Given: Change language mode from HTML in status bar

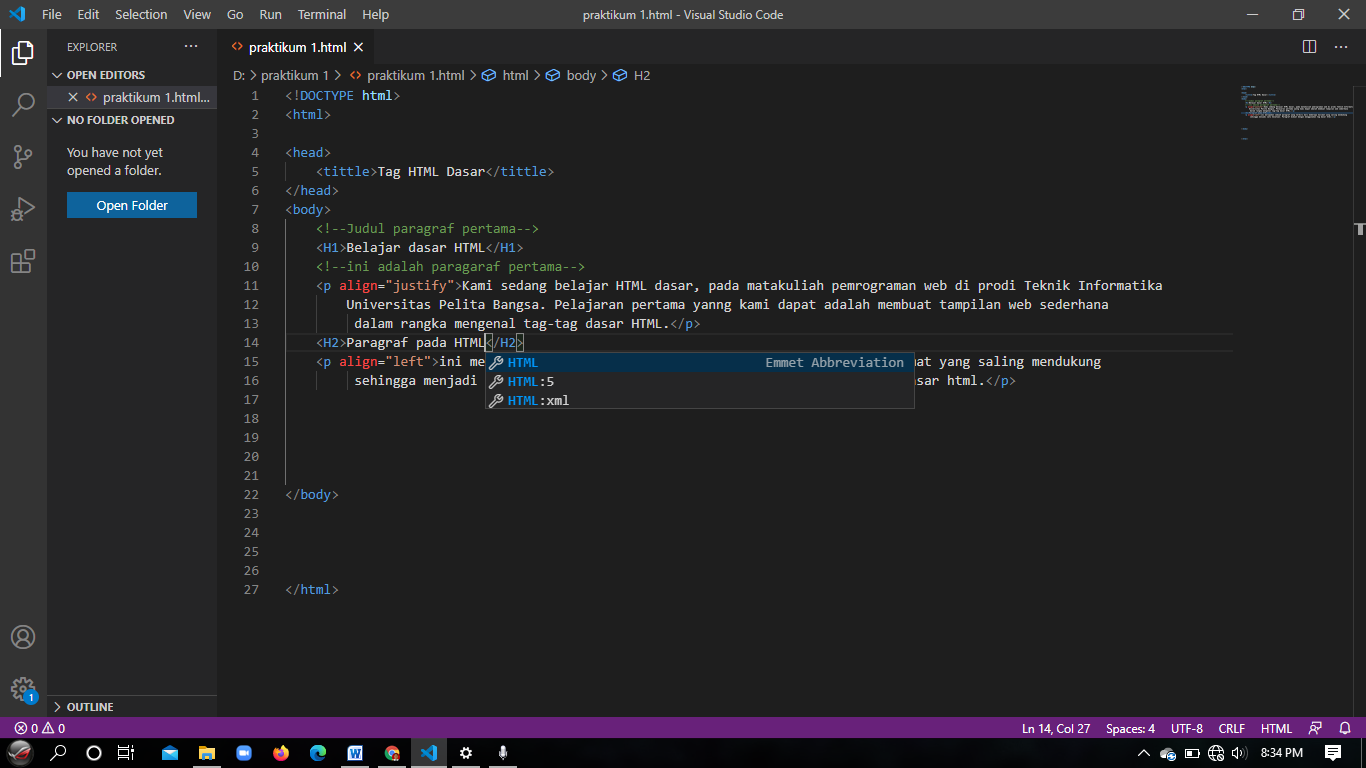Looking at the screenshot, I should 1277,728.
